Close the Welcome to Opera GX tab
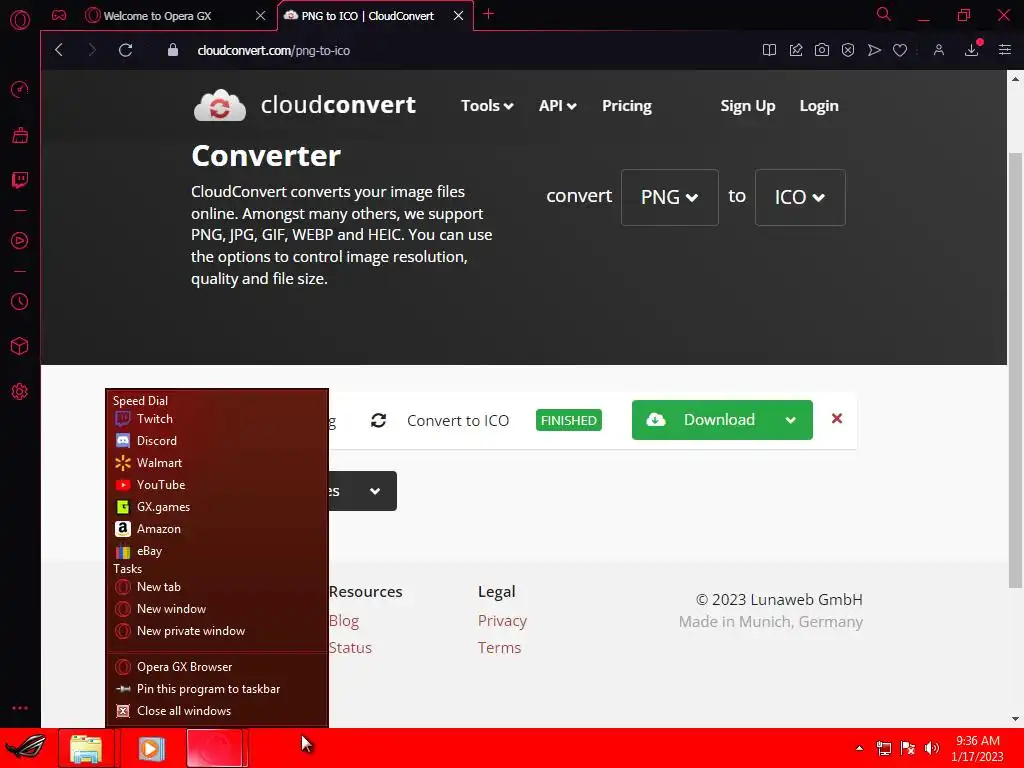This screenshot has height=768, width=1024. pyautogui.click(x=261, y=16)
